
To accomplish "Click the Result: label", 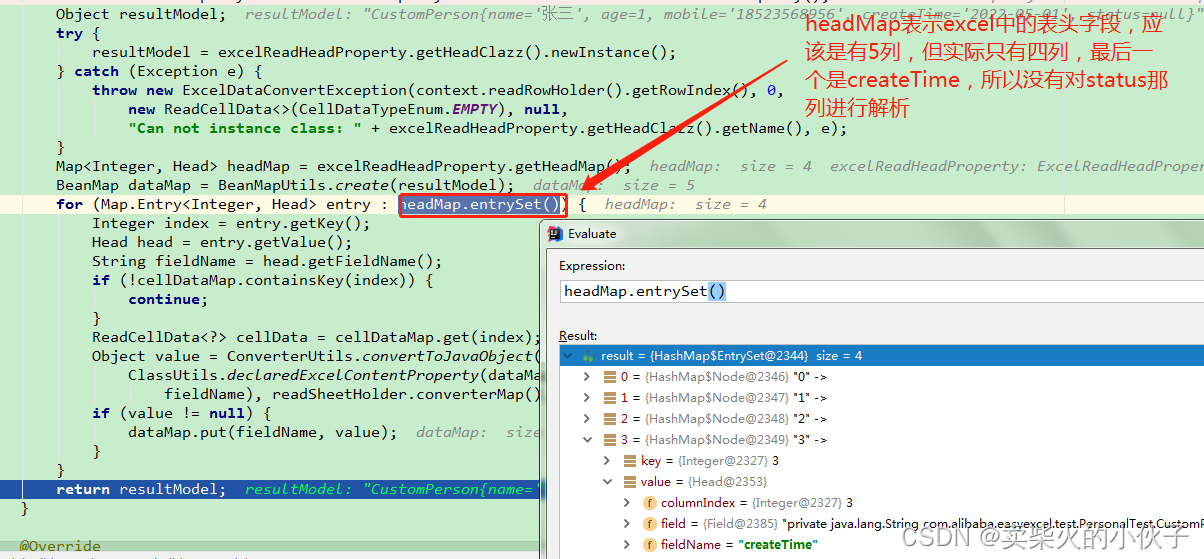I will (x=578, y=336).
